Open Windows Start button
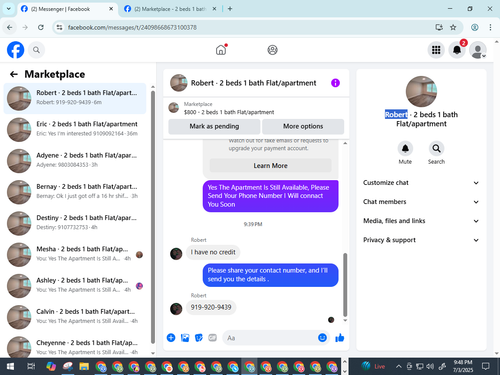The height and width of the screenshot is (375, 500). (x=10, y=367)
